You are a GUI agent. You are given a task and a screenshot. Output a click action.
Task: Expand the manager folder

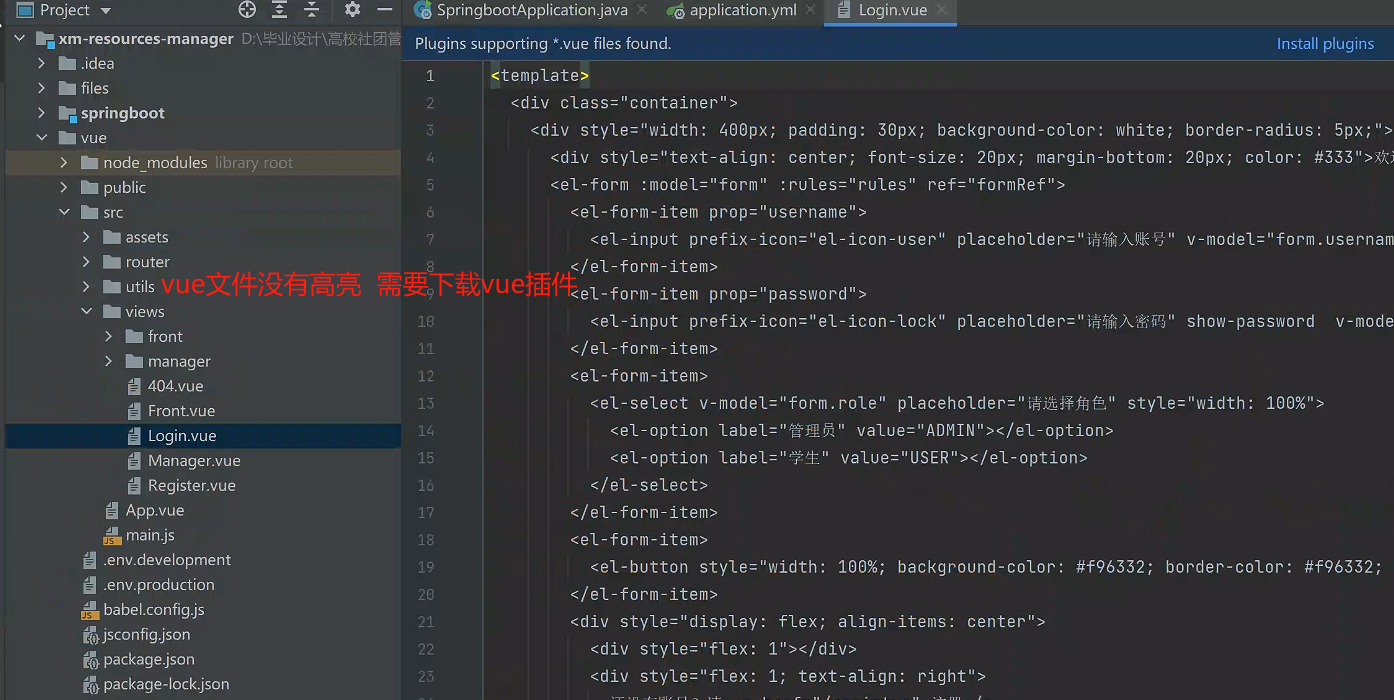108,361
